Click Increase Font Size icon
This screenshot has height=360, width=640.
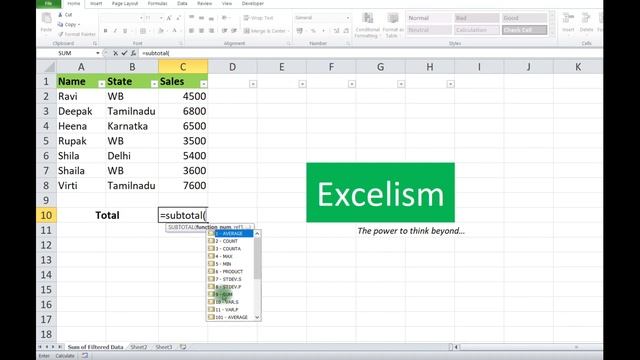pos(169,18)
